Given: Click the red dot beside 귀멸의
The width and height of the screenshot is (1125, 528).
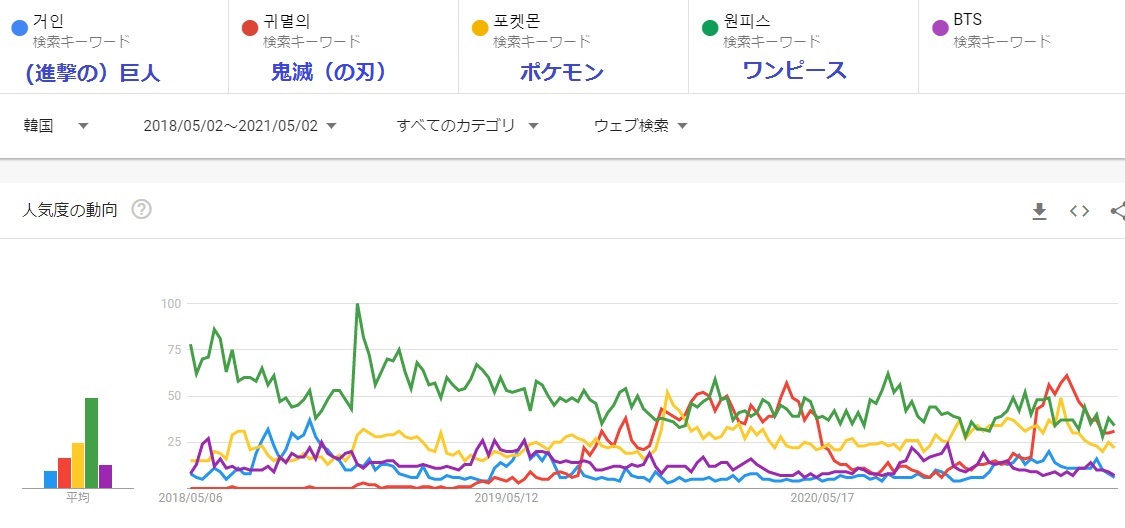Looking at the screenshot, I should [x=249, y=28].
